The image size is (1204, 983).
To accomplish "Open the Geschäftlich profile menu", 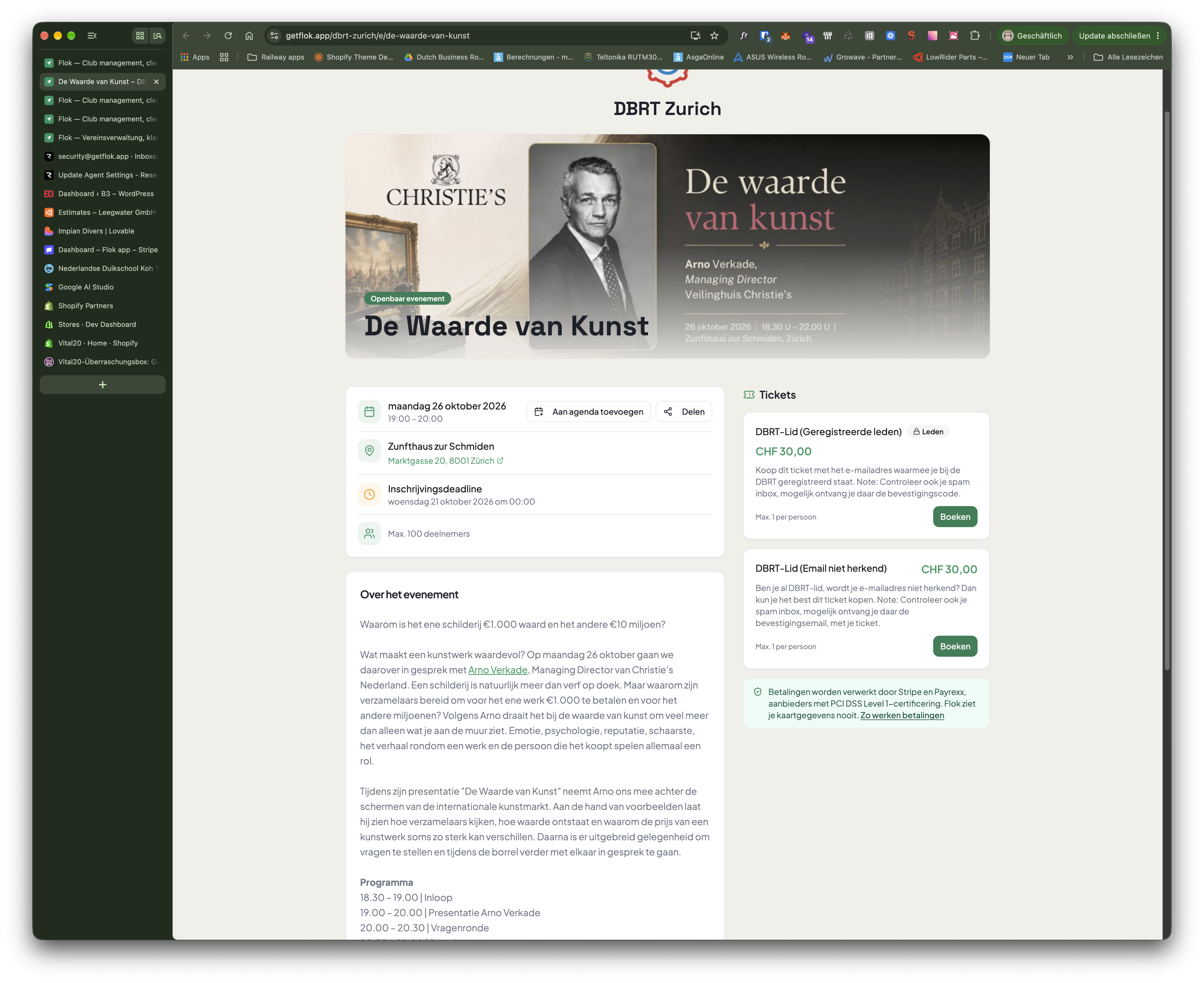I will tap(1032, 36).
